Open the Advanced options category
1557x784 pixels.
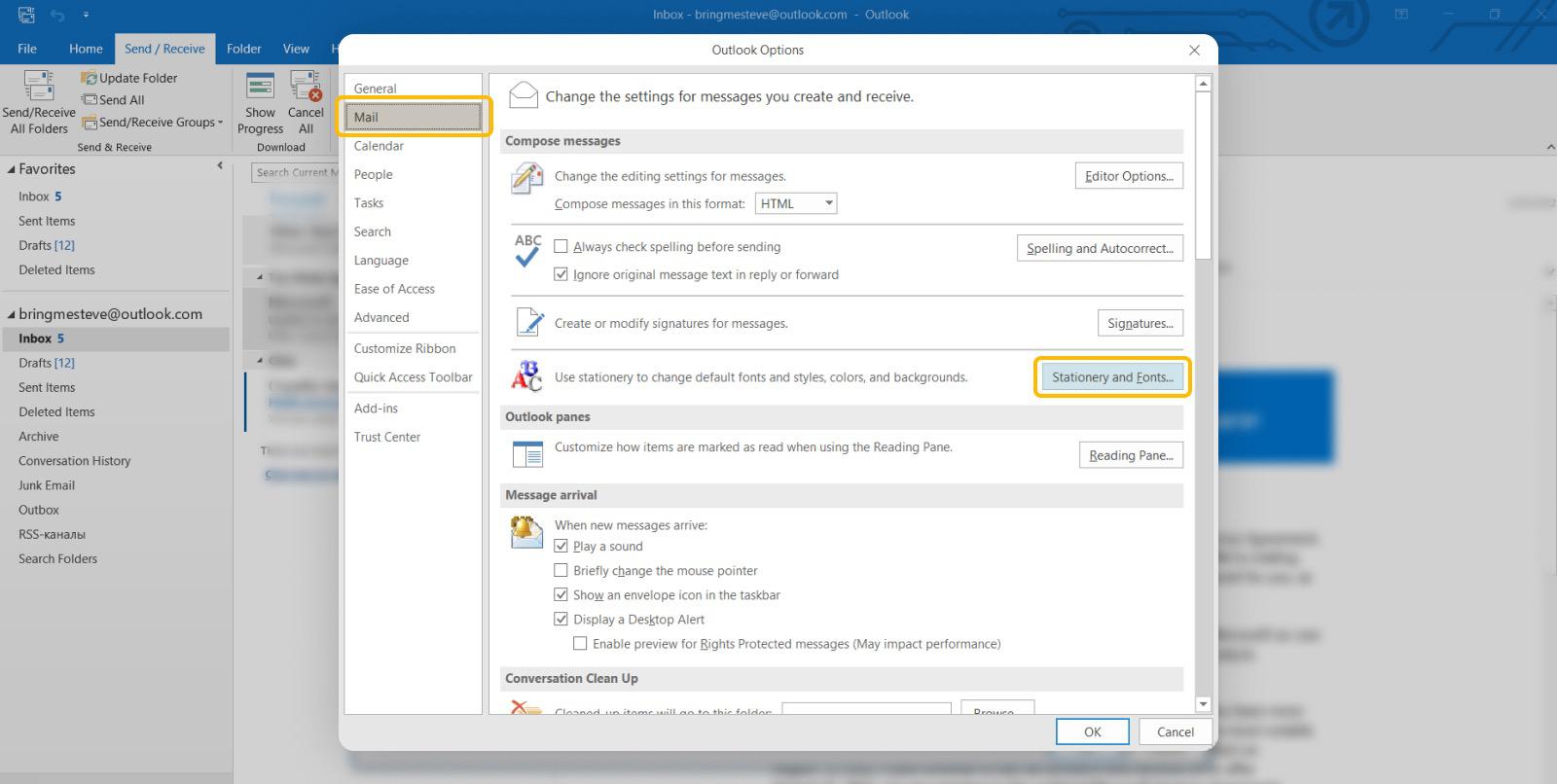[413, 317]
